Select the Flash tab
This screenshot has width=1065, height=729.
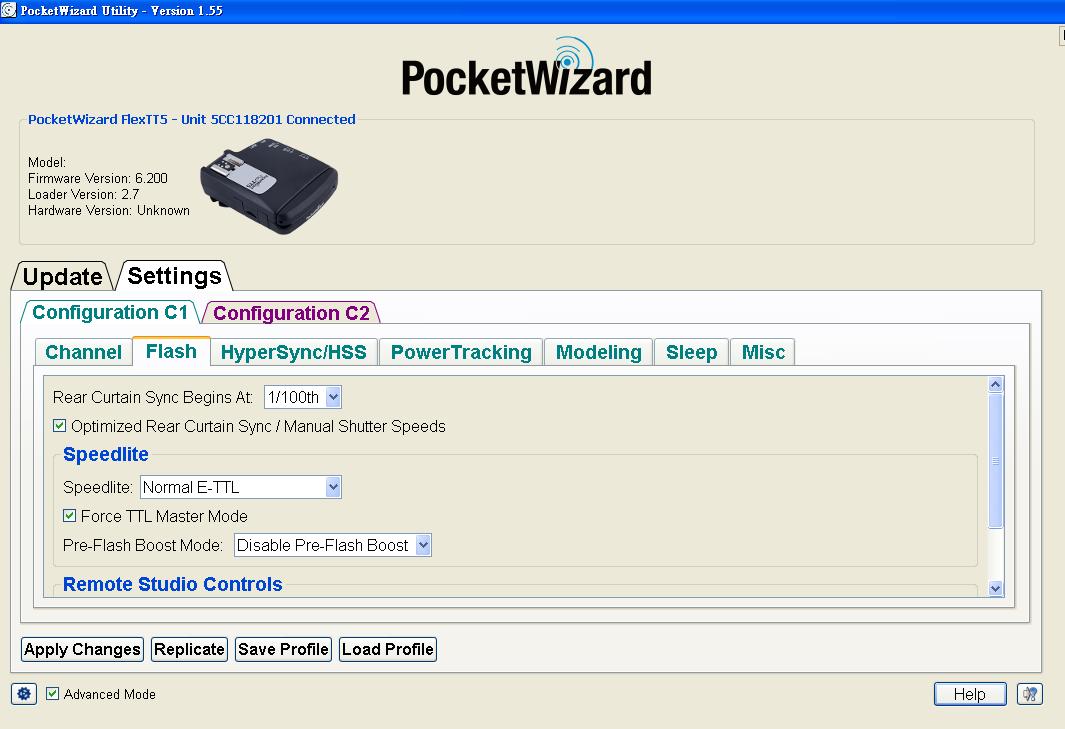(171, 351)
